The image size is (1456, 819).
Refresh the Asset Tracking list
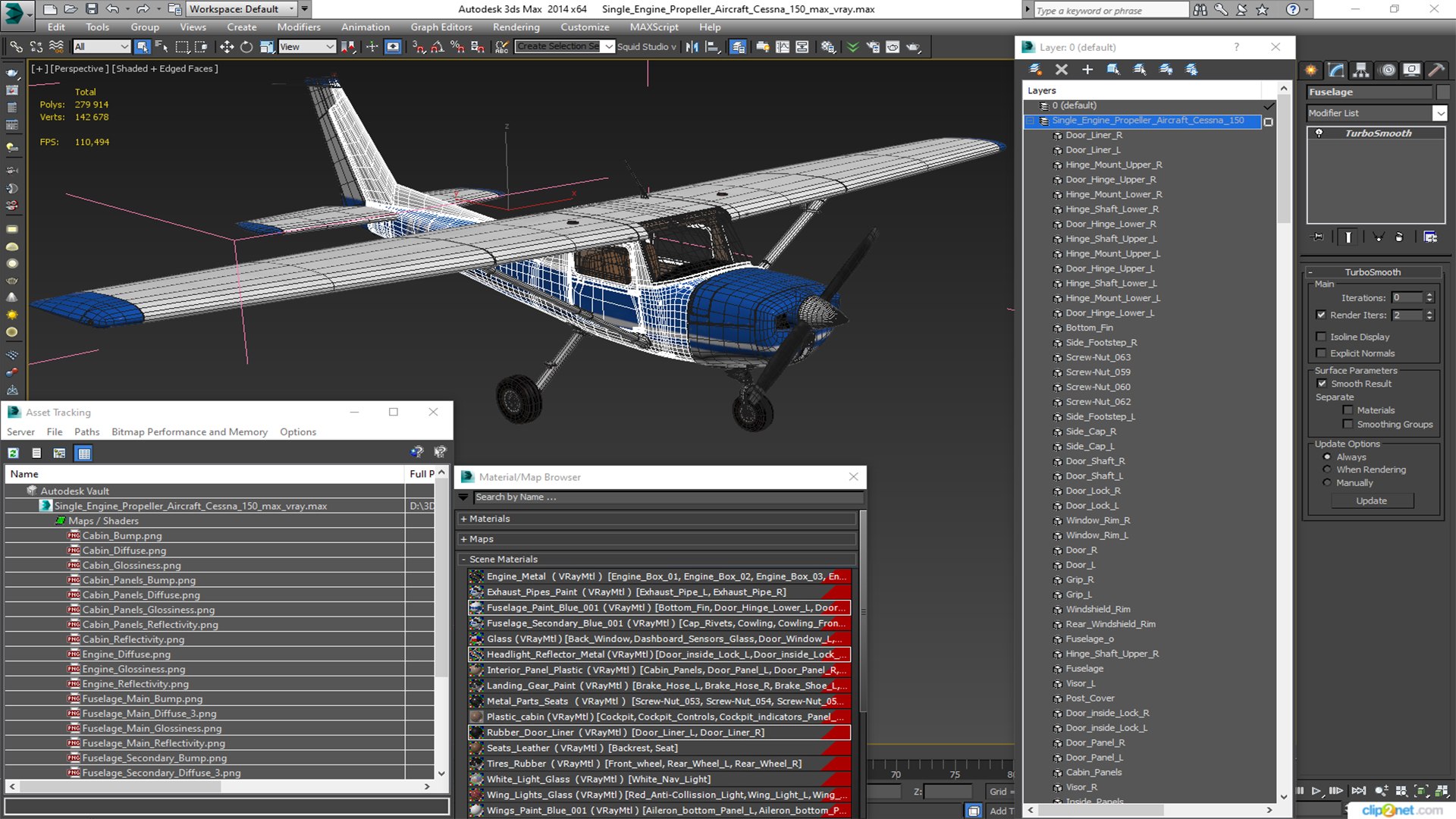click(x=13, y=453)
